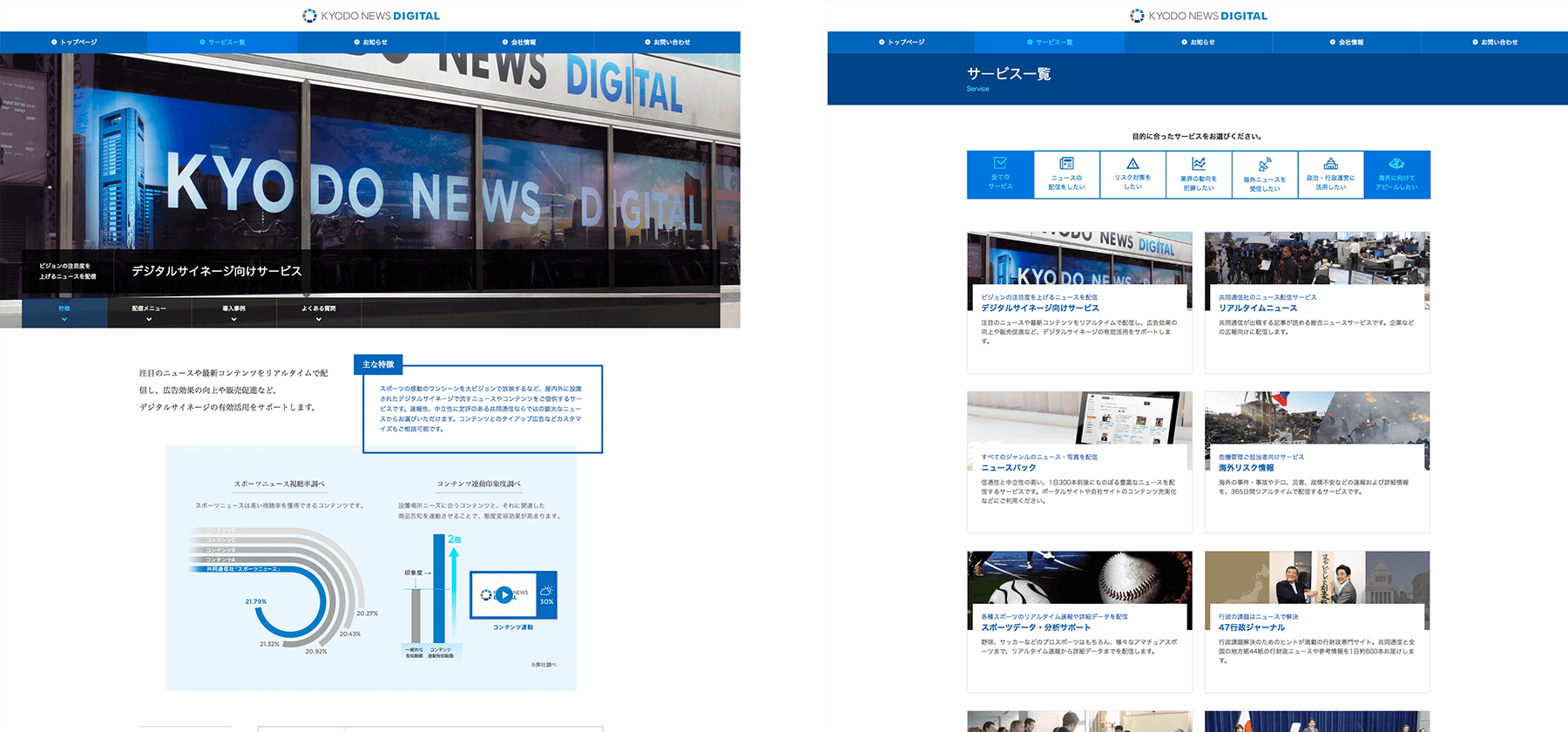The height and width of the screenshot is (732, 1568).
Task: Click the 47行政ジャーナル card photo
Action: click(1316, 577)
